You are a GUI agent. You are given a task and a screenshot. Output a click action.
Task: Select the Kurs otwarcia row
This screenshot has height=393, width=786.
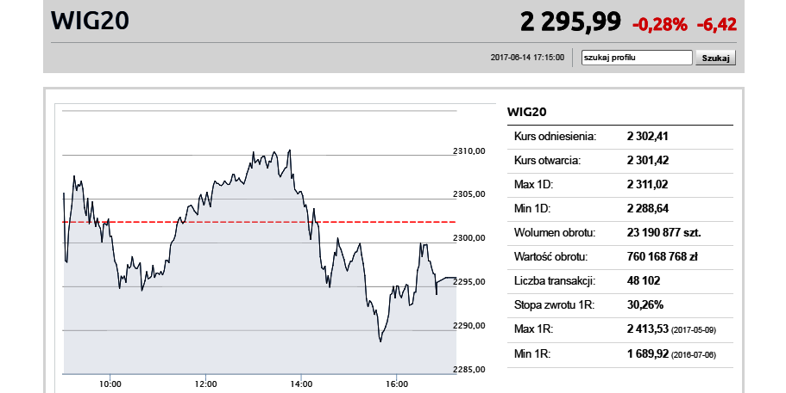(x=620, y=161)
